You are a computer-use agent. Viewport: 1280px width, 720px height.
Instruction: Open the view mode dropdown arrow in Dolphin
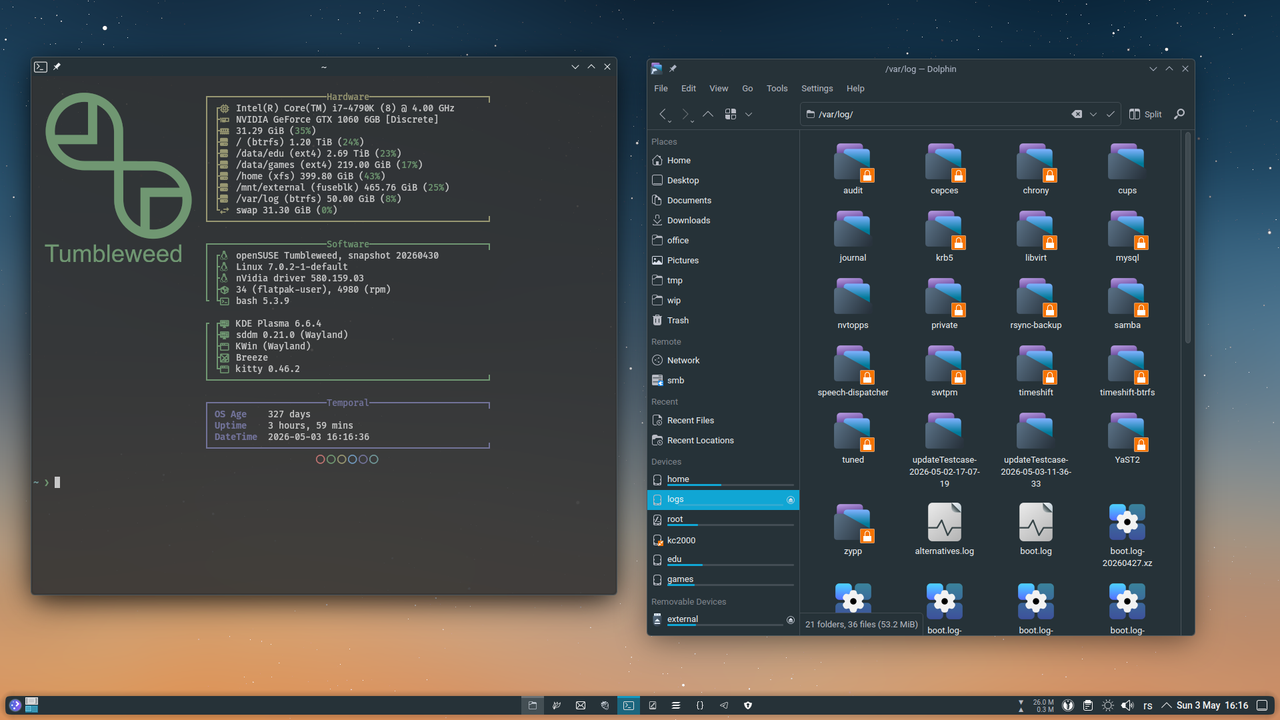pos(748,114)
